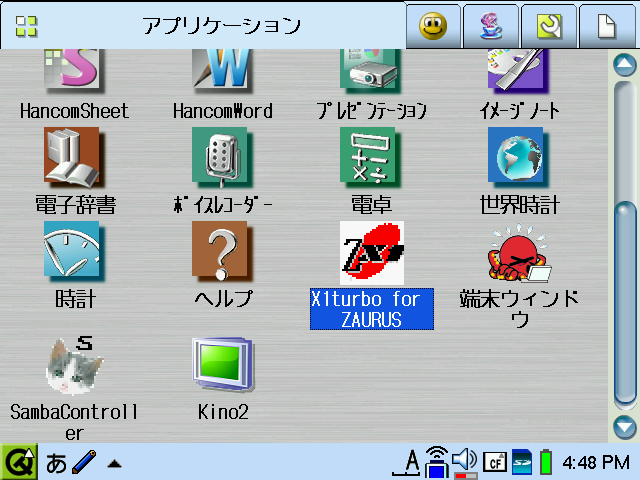Launch the SambaController cat icon

click(74, 365)
